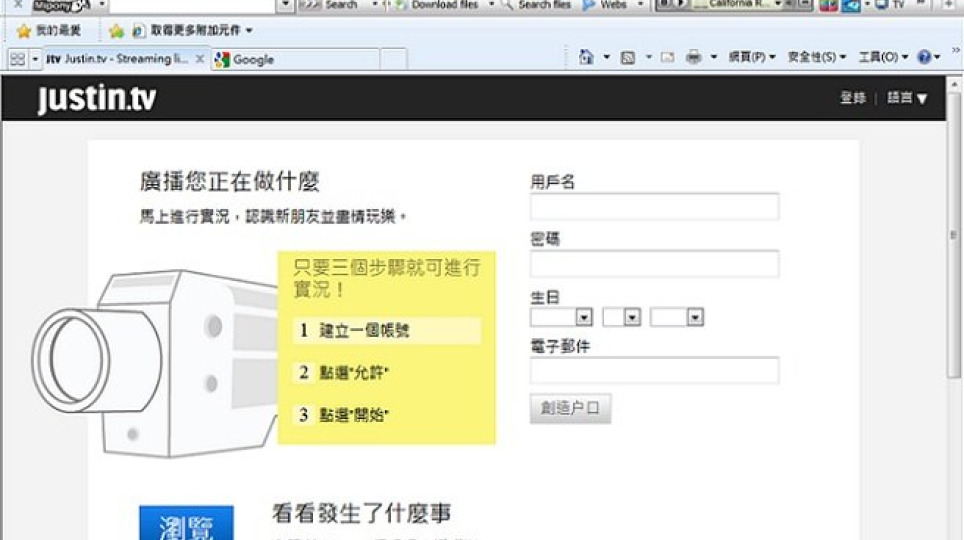This screenshot has height=540, width=964.
Task: Open the 網頁(P) menu
Action: pyautogui.click(x=746, y=58)
